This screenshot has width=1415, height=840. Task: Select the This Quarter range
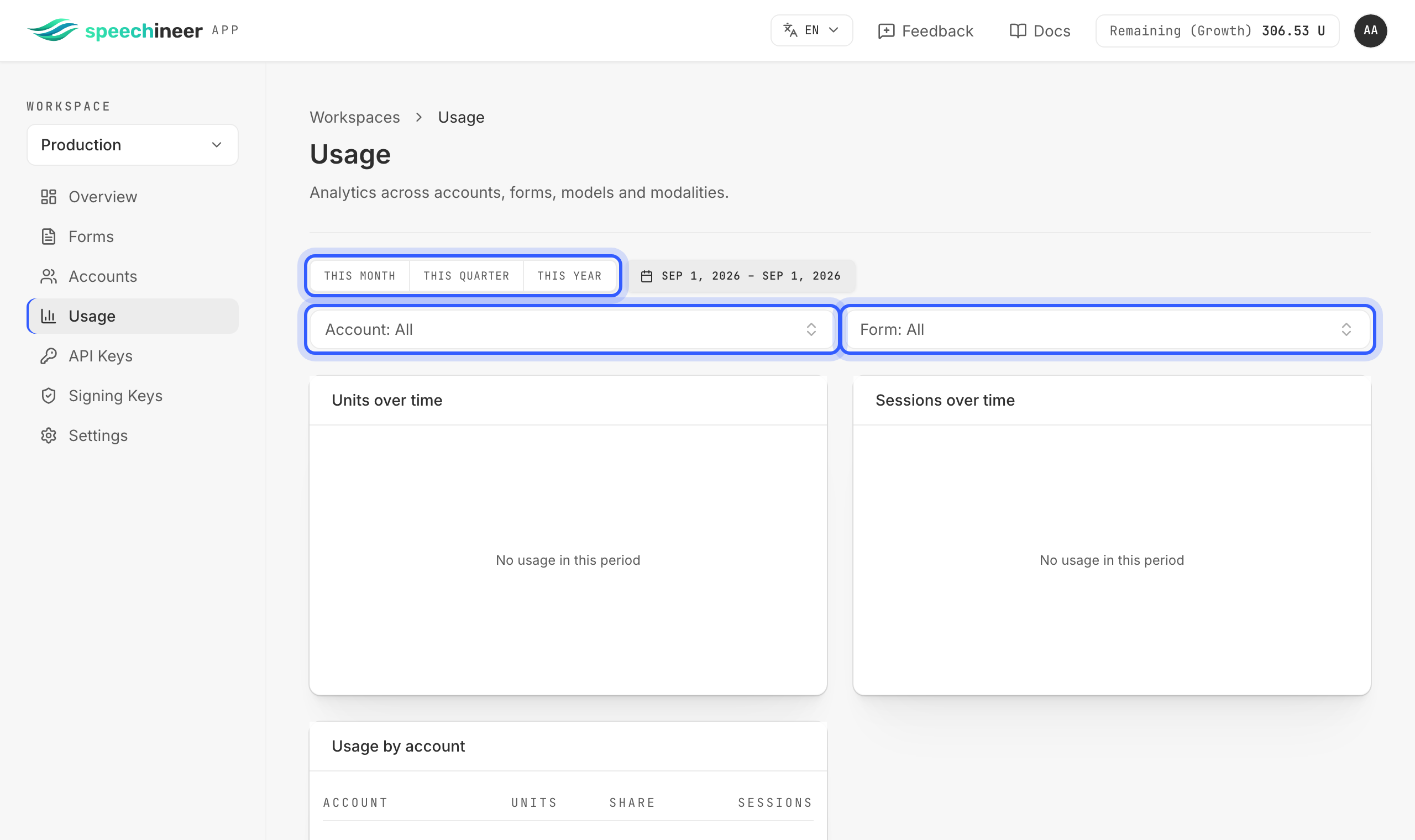point(467,276)
